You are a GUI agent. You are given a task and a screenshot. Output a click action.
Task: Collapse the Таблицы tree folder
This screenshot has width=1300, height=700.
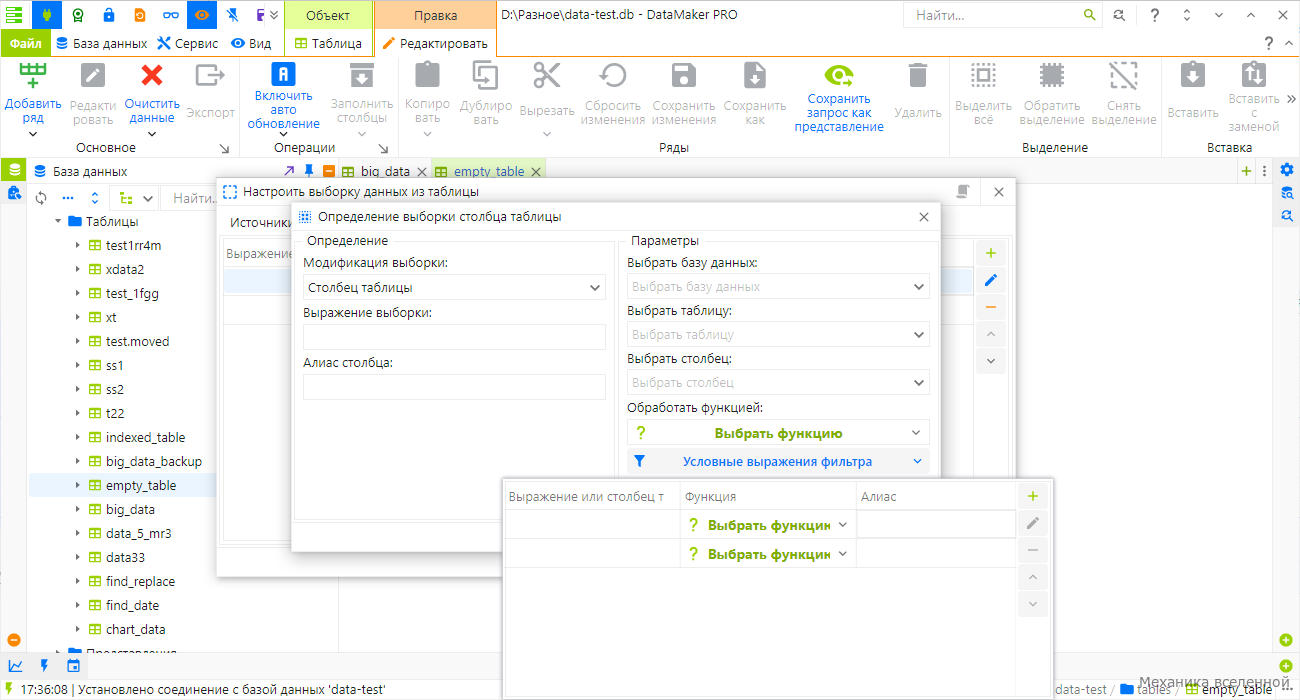(59, 222)
